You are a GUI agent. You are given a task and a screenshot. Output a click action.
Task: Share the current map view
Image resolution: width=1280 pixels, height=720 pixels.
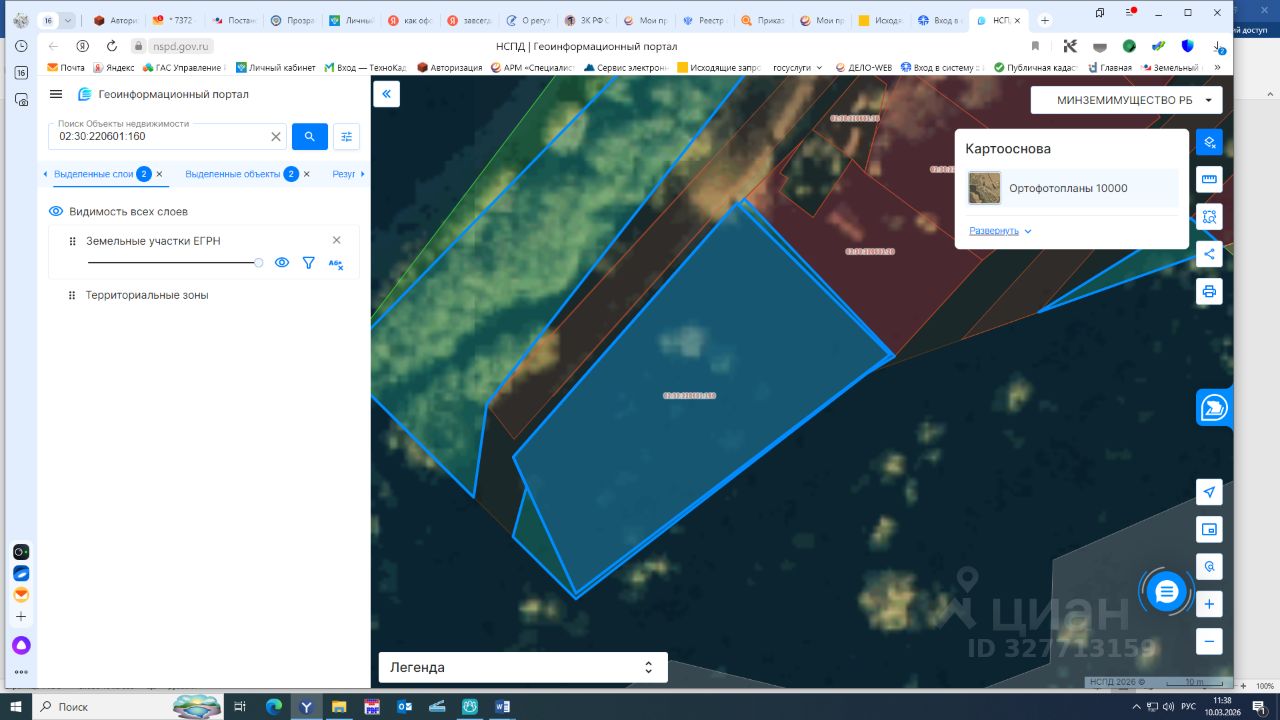(x=1209, y=254)
